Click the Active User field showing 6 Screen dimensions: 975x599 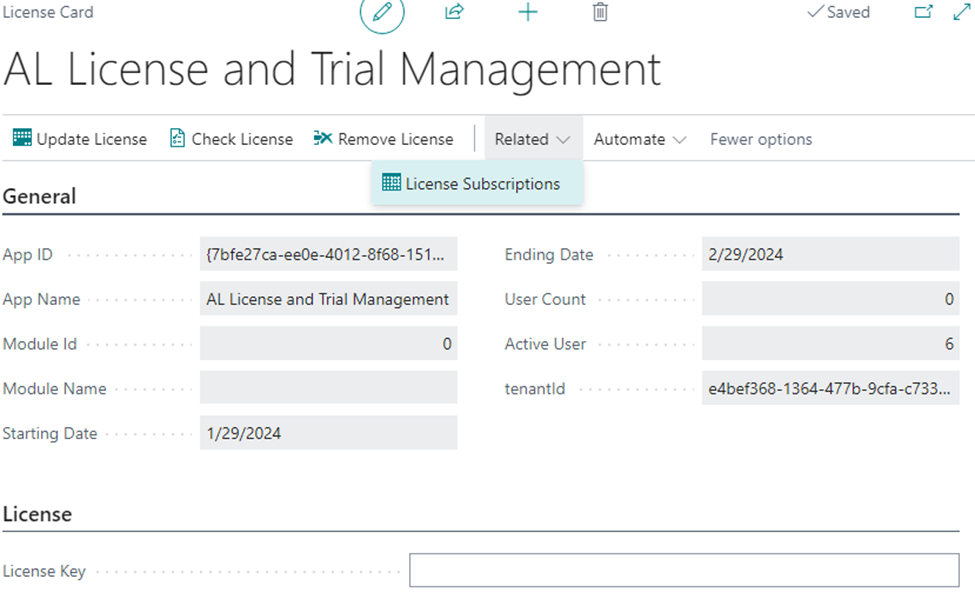831,343
